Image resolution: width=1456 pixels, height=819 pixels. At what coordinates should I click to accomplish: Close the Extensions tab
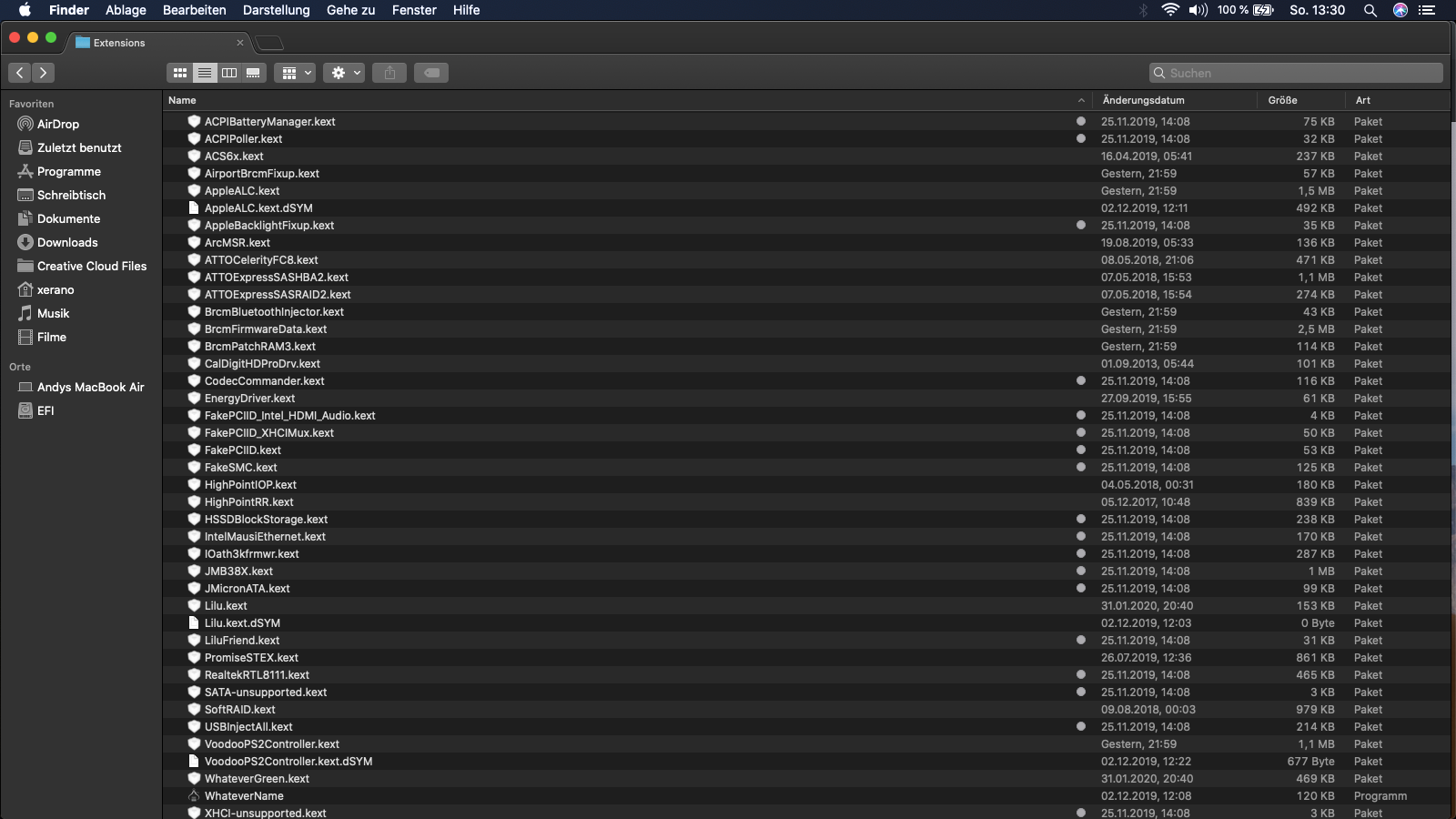[x=240, y=43]
